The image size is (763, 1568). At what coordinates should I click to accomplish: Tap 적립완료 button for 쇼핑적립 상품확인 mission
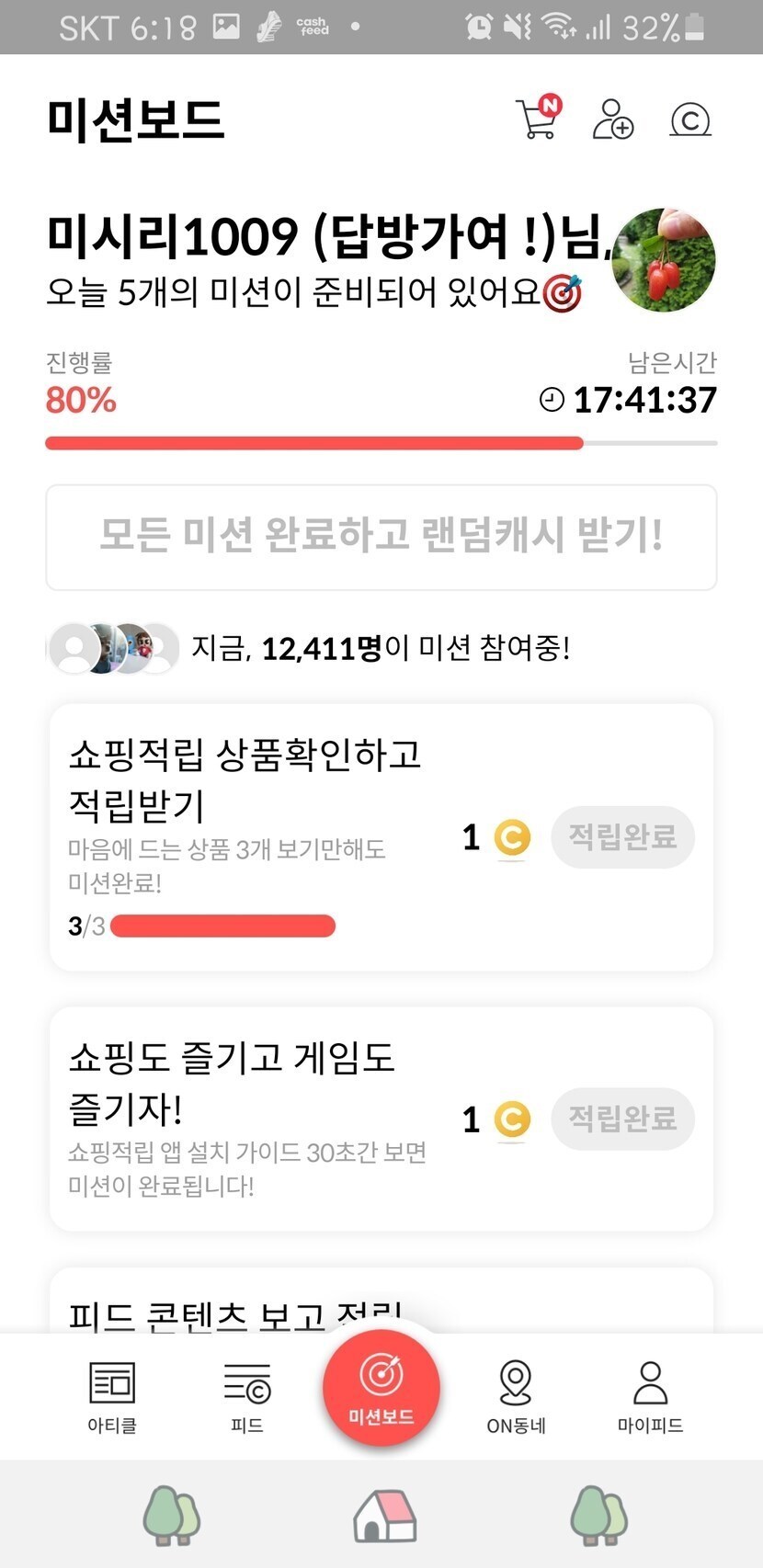pos(622,837)
